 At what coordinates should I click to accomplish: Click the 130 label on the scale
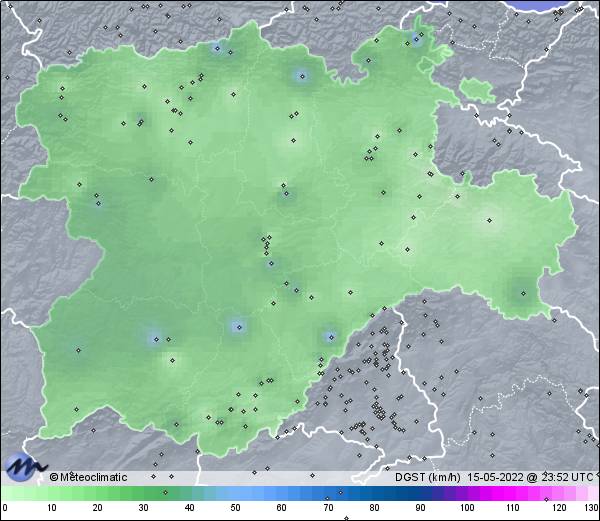click(x=592, y=508)
